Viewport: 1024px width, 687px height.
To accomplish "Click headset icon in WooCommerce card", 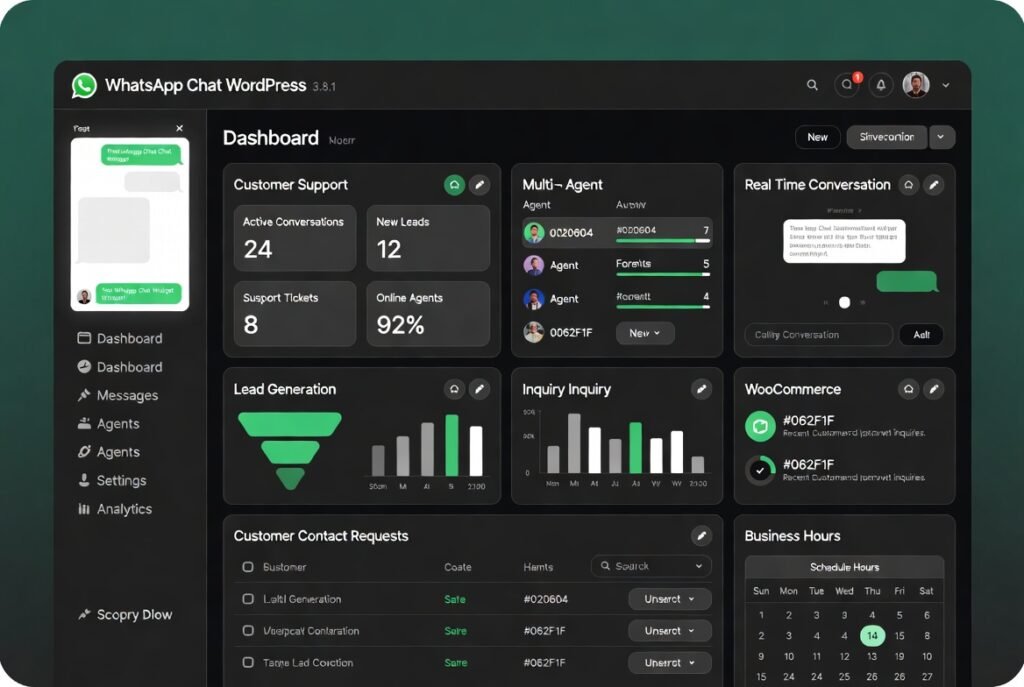I will pyautogui.click(x=908, y=389).
